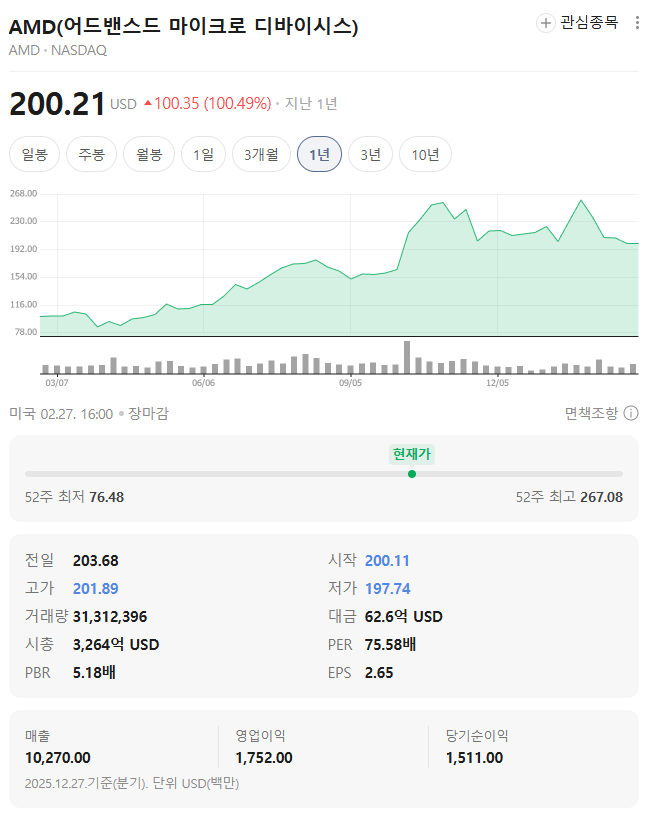This screenshot has width=651, height=817.
Task: Select the 1일 chart range
Action: click(203, 154)
